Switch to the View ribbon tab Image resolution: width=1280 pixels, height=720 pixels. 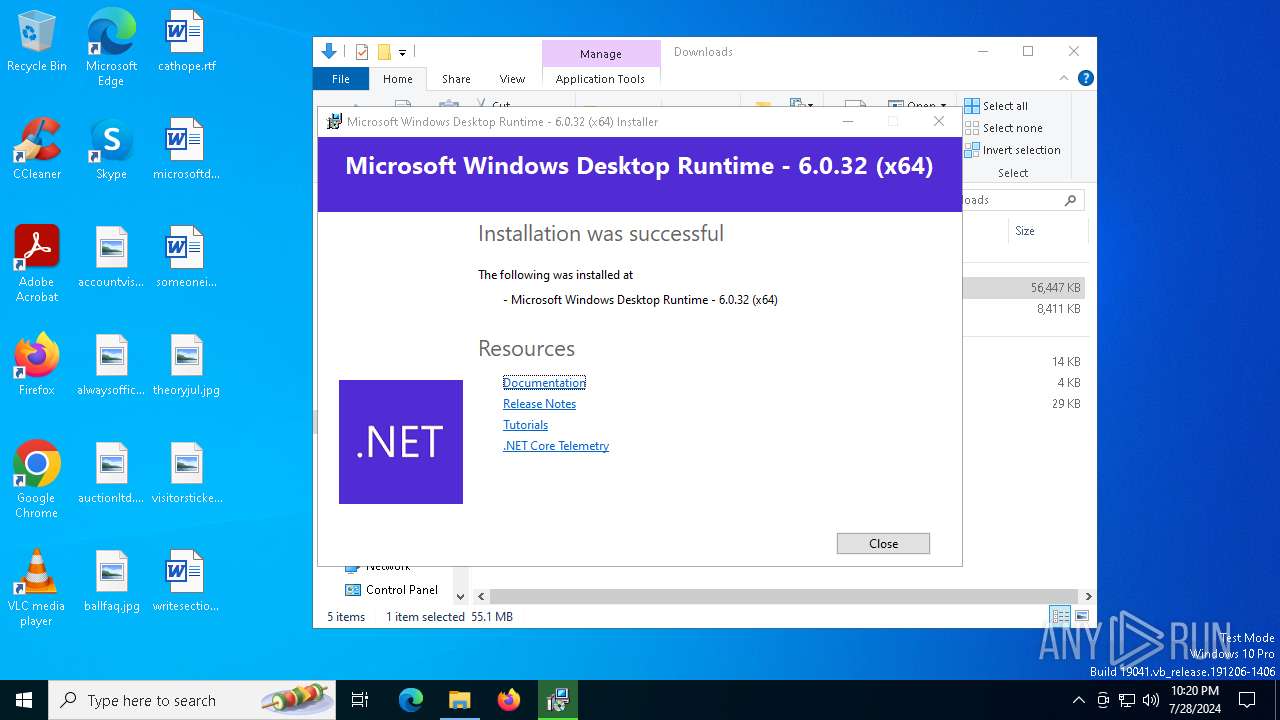512,79
